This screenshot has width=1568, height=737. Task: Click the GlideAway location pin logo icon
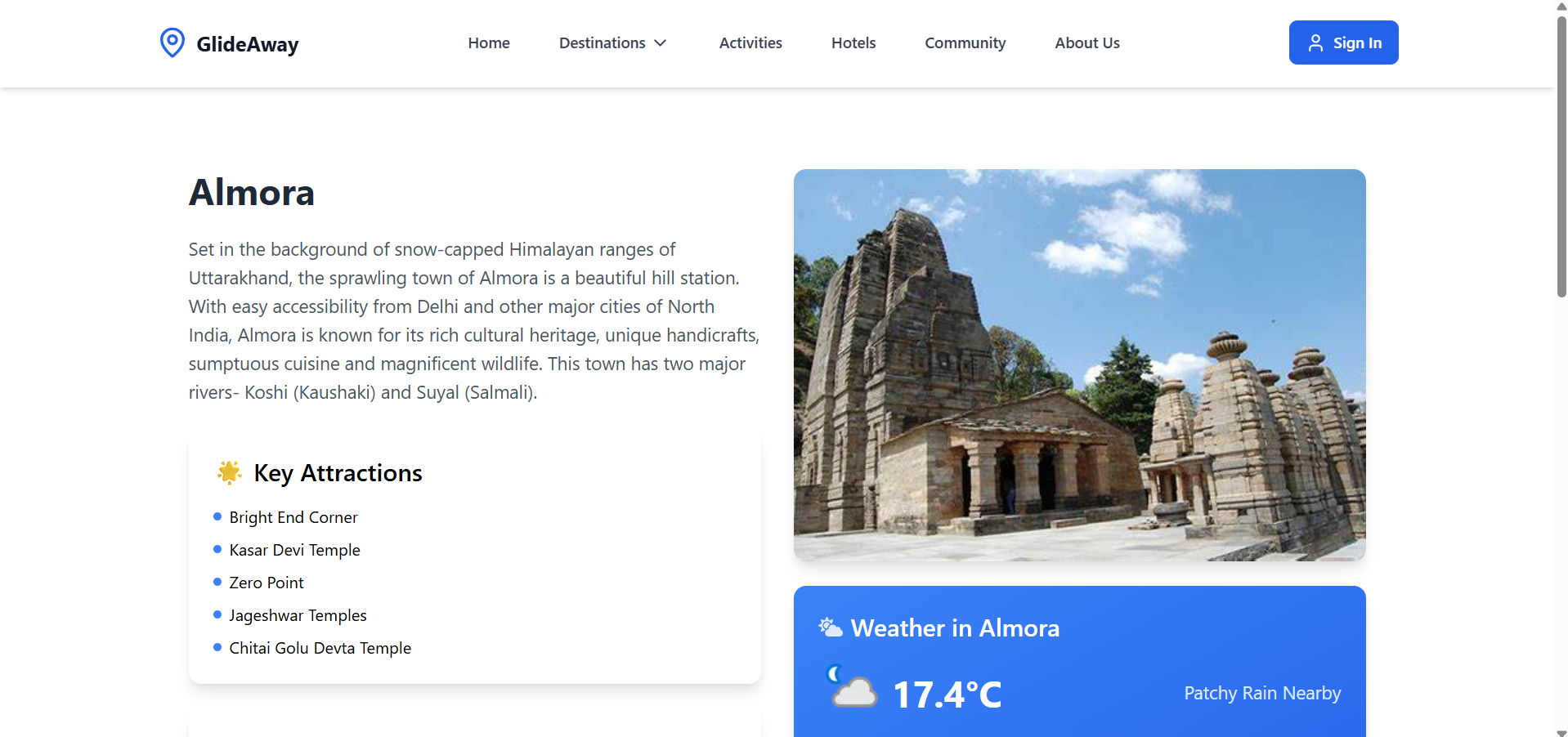[172, 42]
